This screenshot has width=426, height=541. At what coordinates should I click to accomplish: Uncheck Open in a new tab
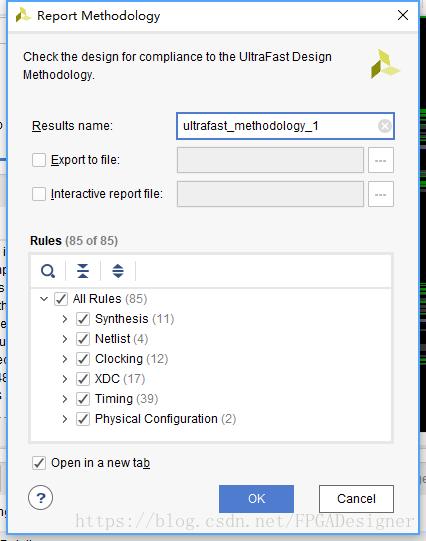point(39,463)
